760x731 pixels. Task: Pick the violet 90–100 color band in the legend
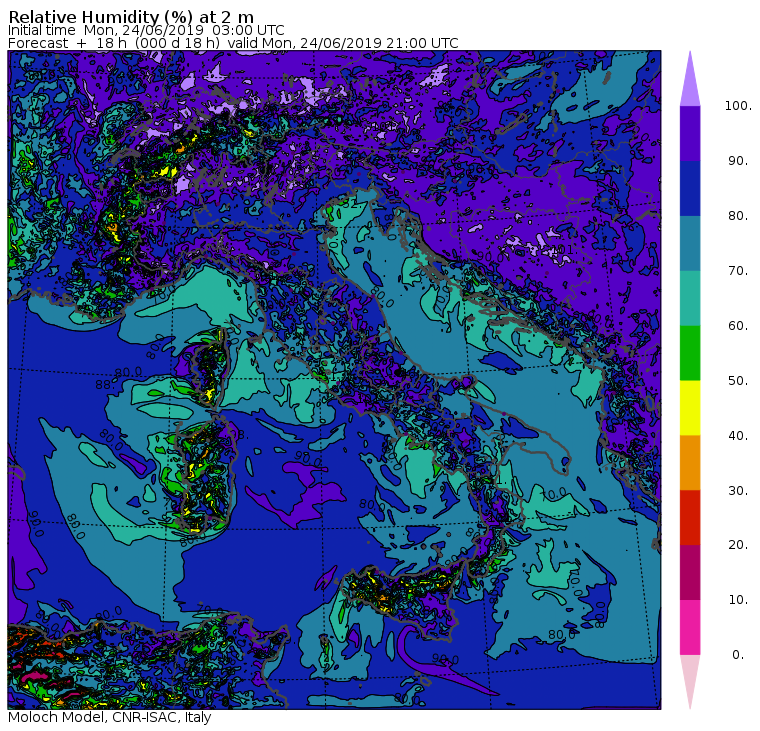click(x=690, y=133)
